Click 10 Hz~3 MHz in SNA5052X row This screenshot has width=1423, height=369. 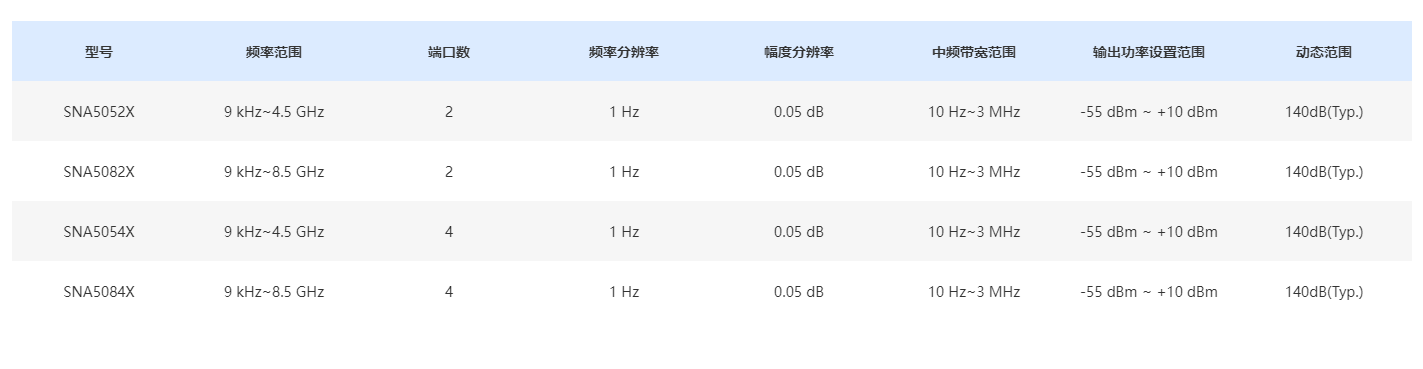point(974,112)
